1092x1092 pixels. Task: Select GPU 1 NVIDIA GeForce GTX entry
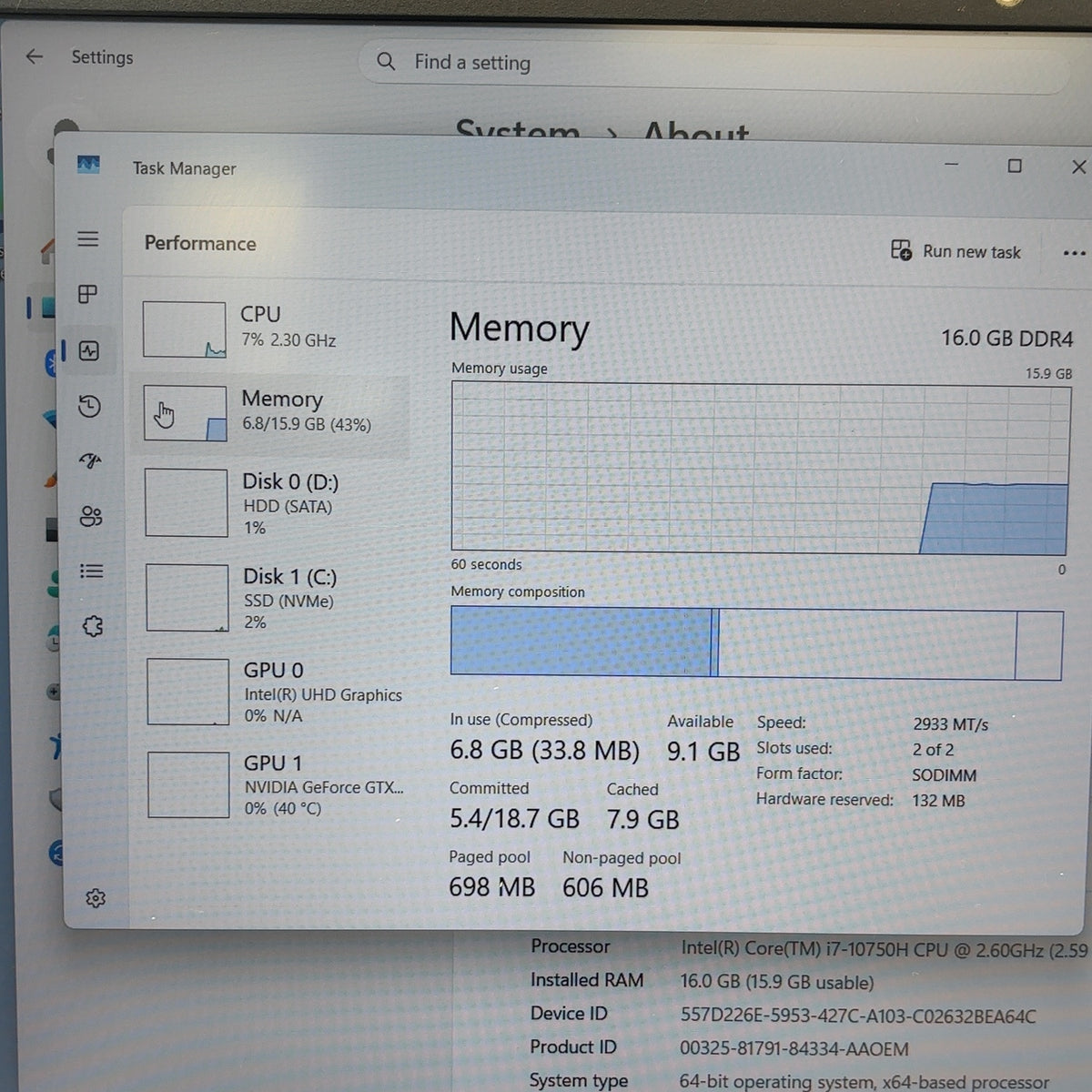pos(274,784)
